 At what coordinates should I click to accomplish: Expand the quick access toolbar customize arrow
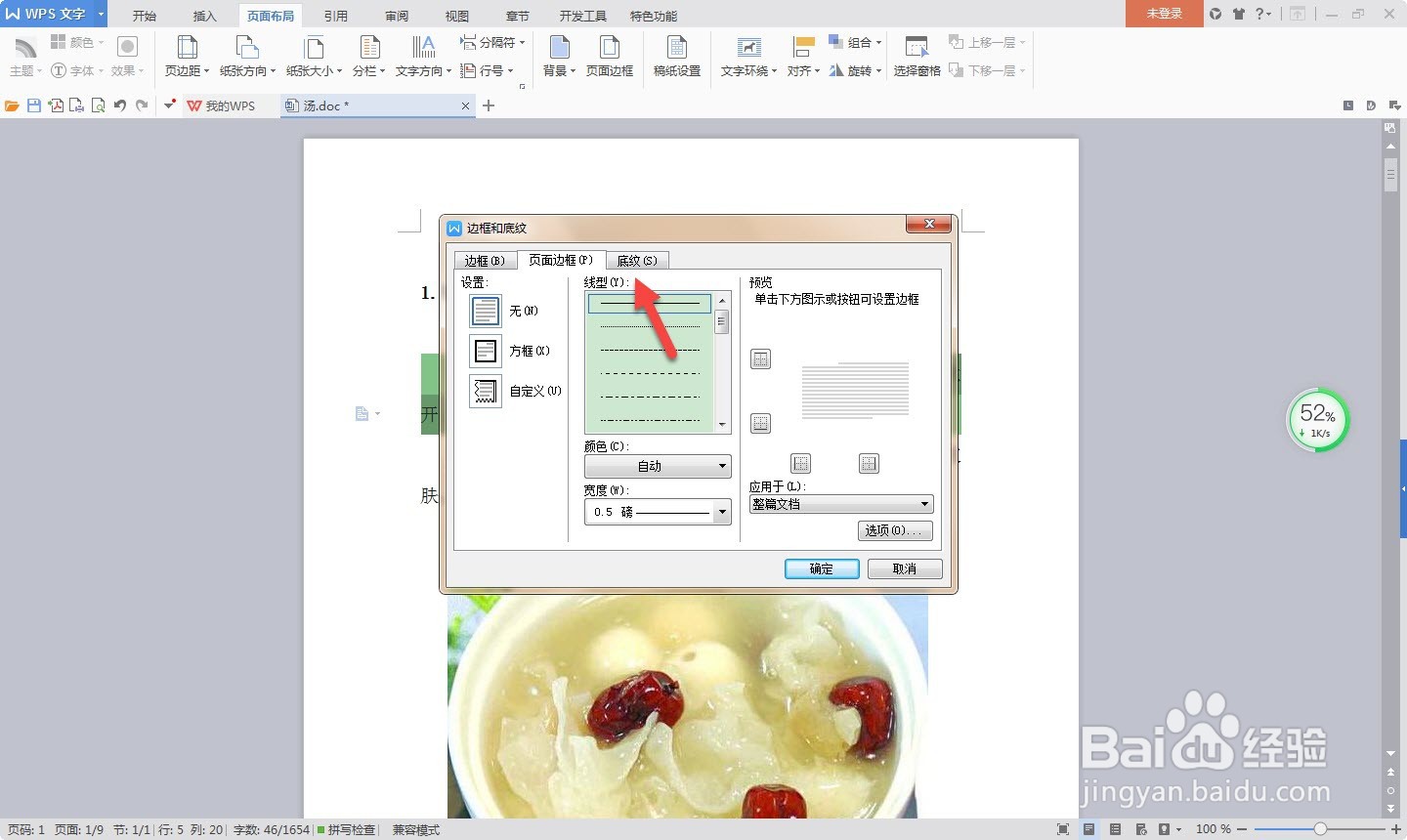point(169,105)
